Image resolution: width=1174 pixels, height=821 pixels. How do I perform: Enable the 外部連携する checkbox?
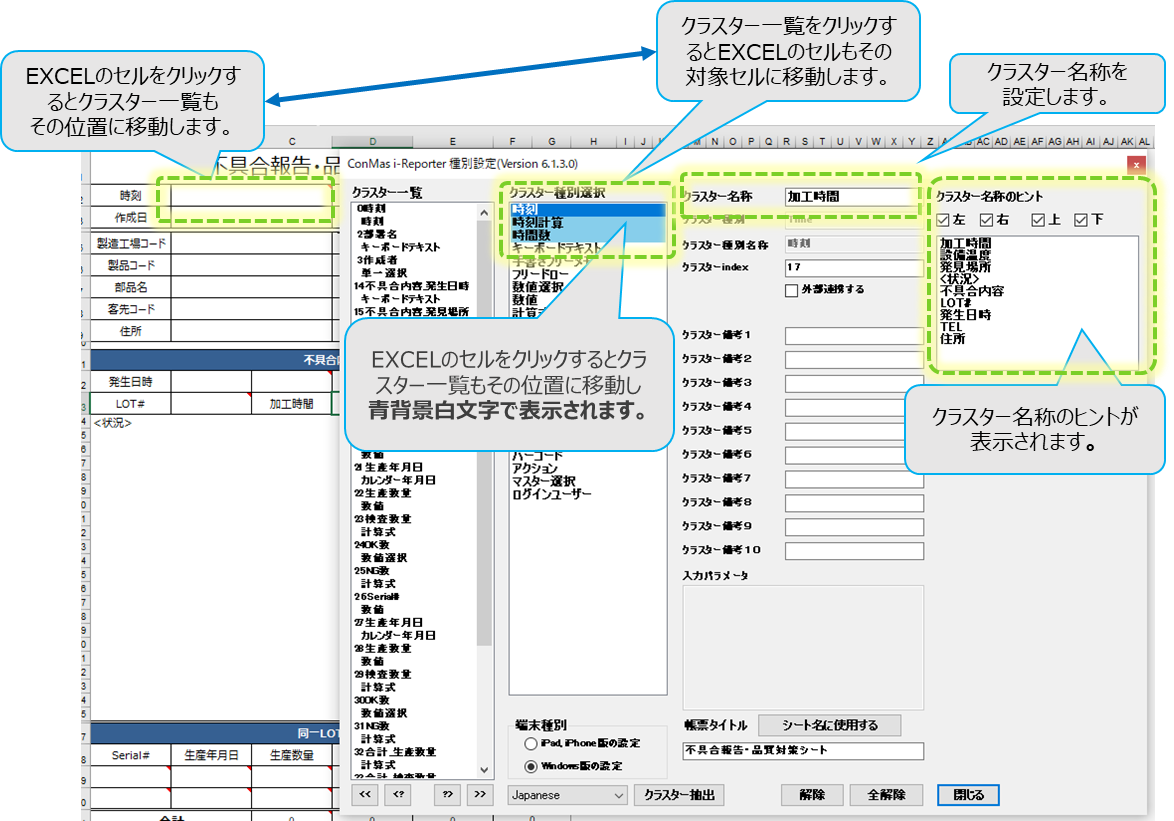coord(791,290)
